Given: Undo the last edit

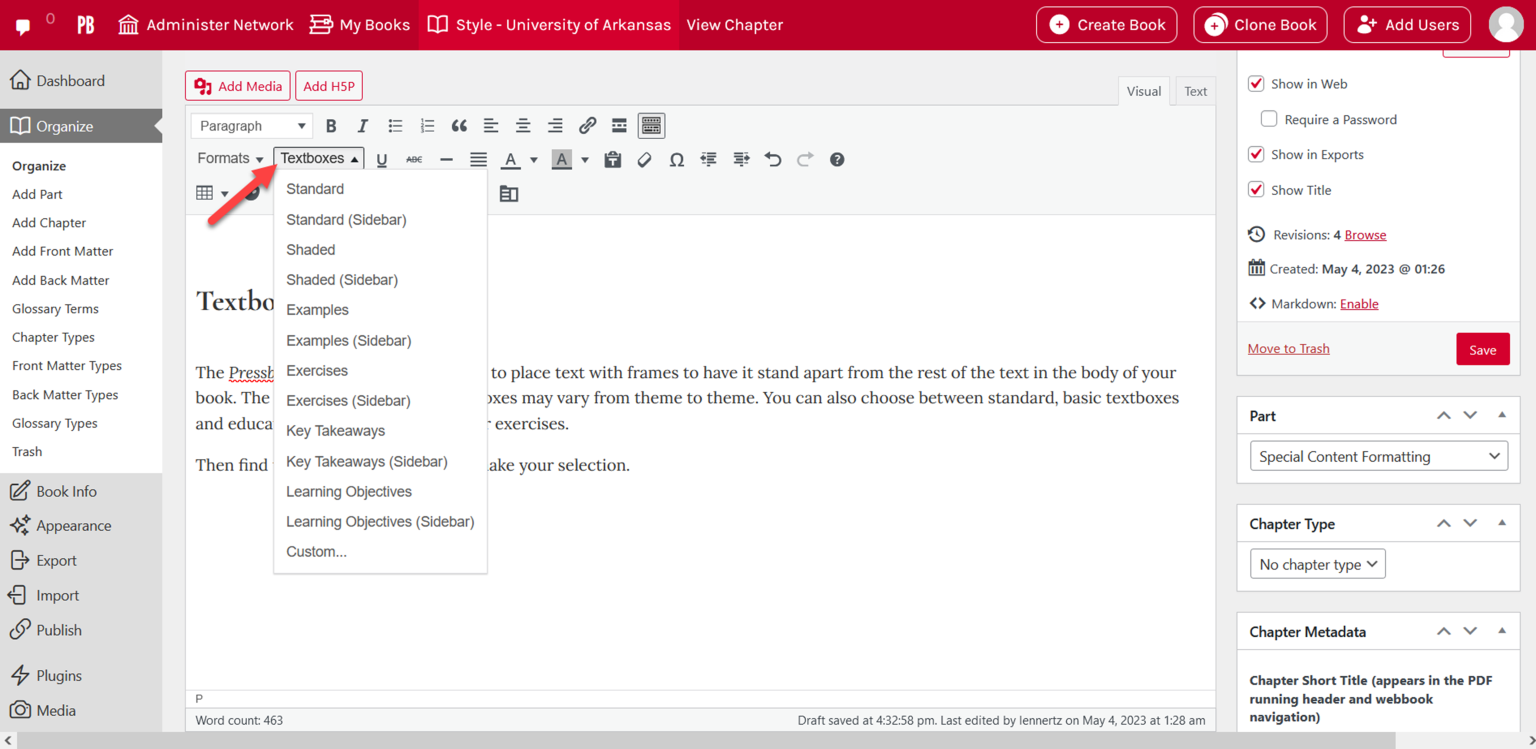Looking at the screenshot, I should [772, 159].
